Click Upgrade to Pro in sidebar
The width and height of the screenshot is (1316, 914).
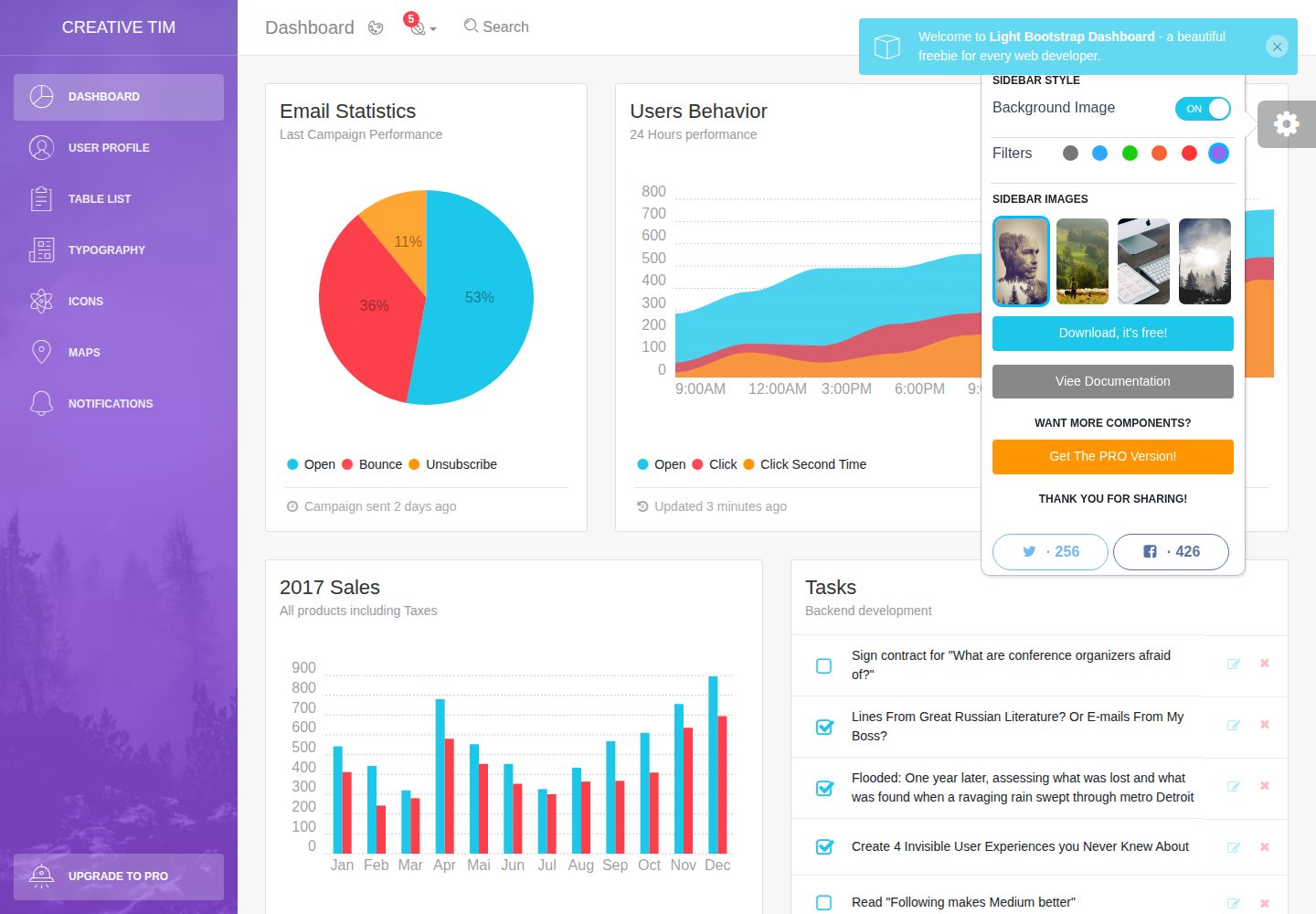click(119, 877)
